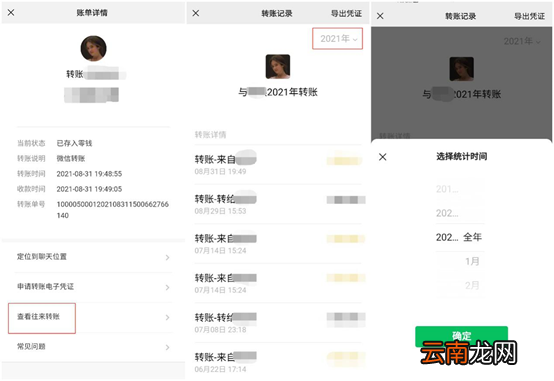
Task: Tap the 转账时间 value 2021-08-31 19:48:55
Action: [x=89, y=174]
